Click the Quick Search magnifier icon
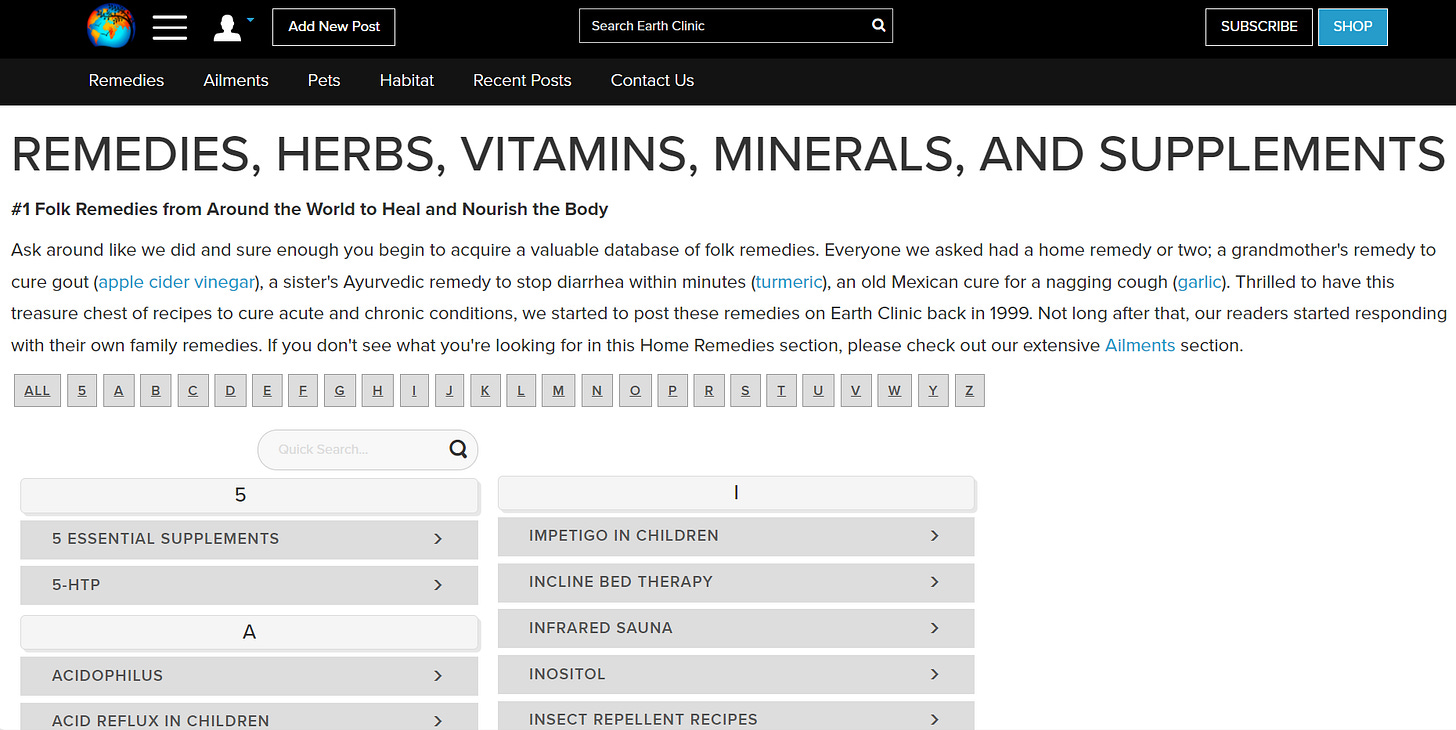Viewport: 1456px width, 730px height. (458, 449)
